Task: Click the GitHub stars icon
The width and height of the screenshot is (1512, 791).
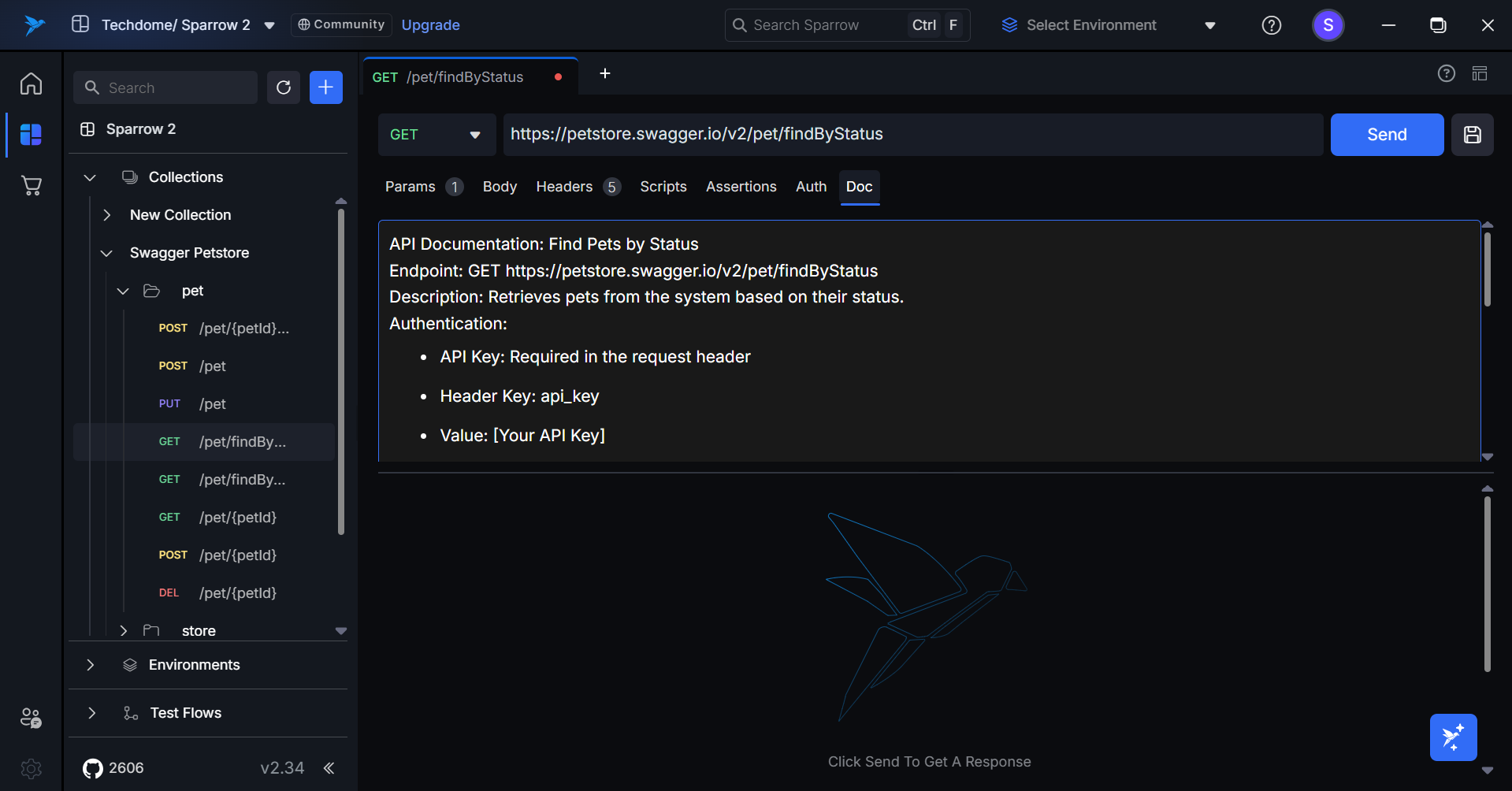Action: [x=93, y=768]
